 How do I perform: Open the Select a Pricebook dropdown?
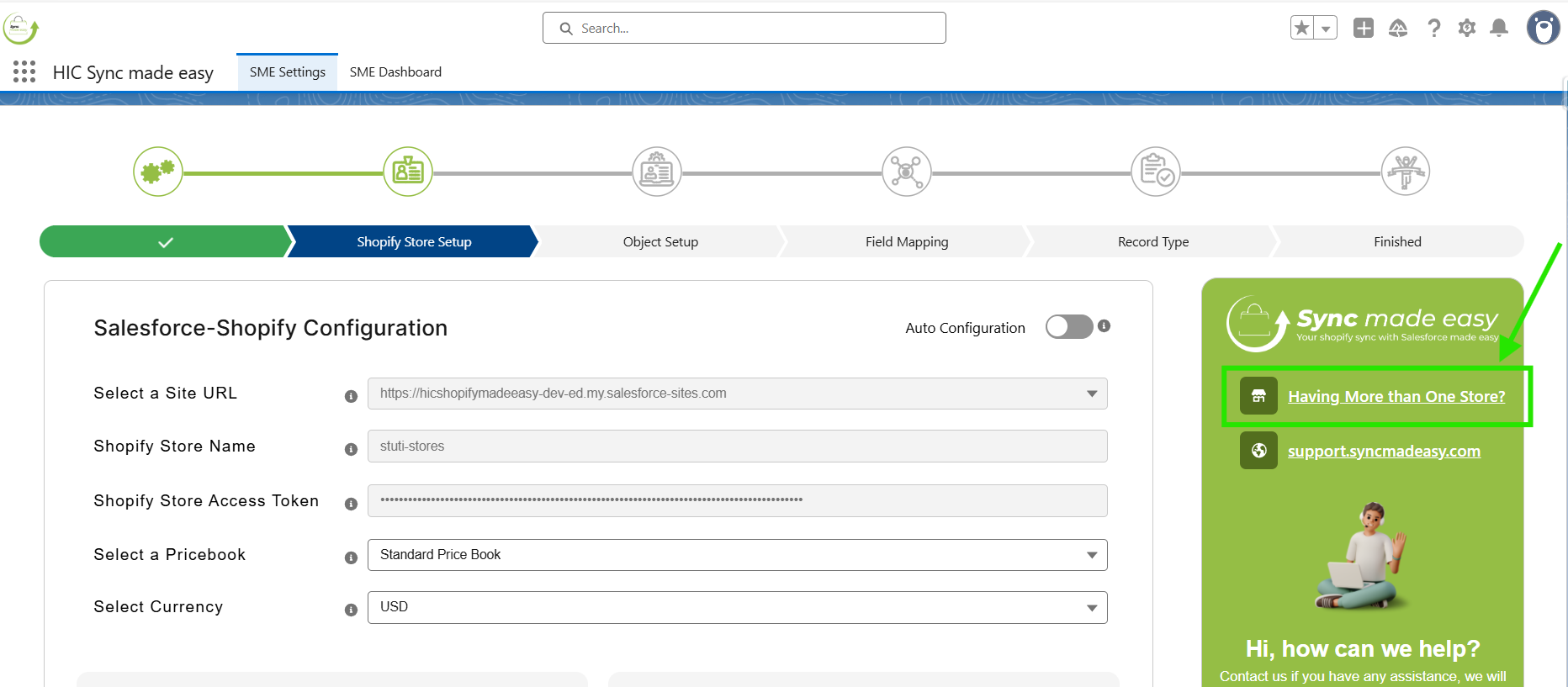point(737,555)
